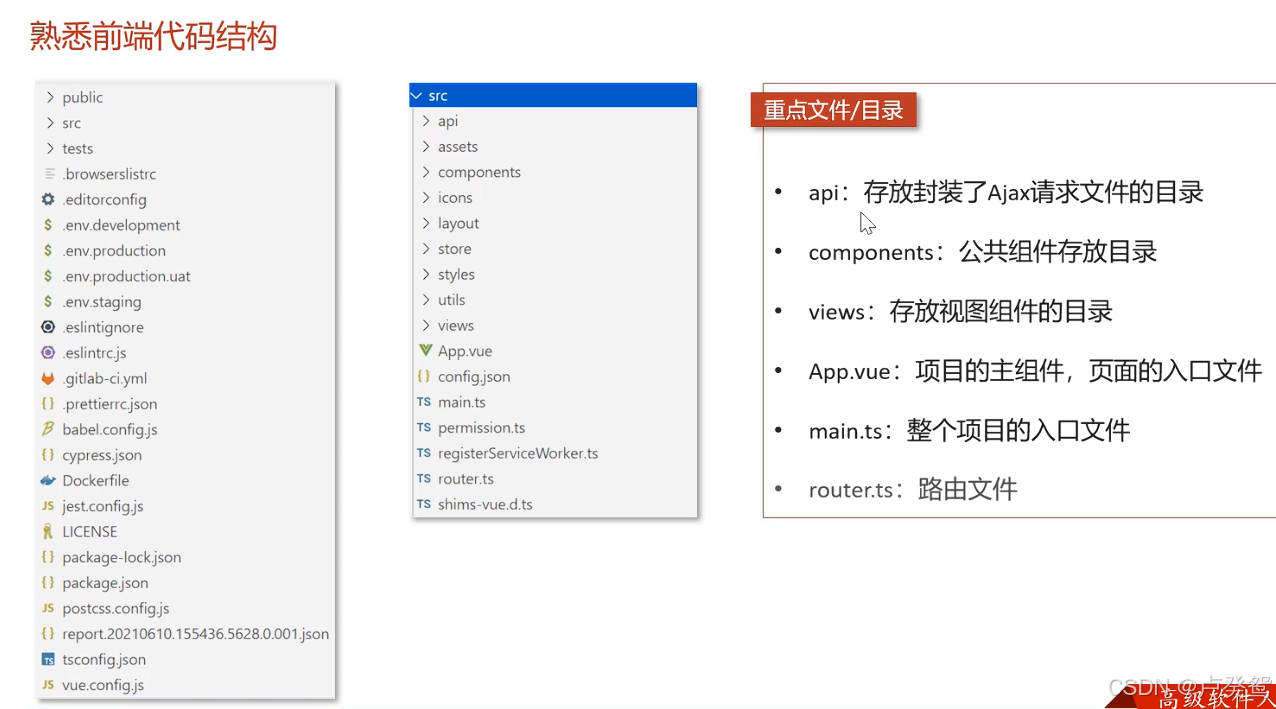Collapse the highlighted src header chevron
This screenshot has width=1276, height=709.
coord(418,96)
